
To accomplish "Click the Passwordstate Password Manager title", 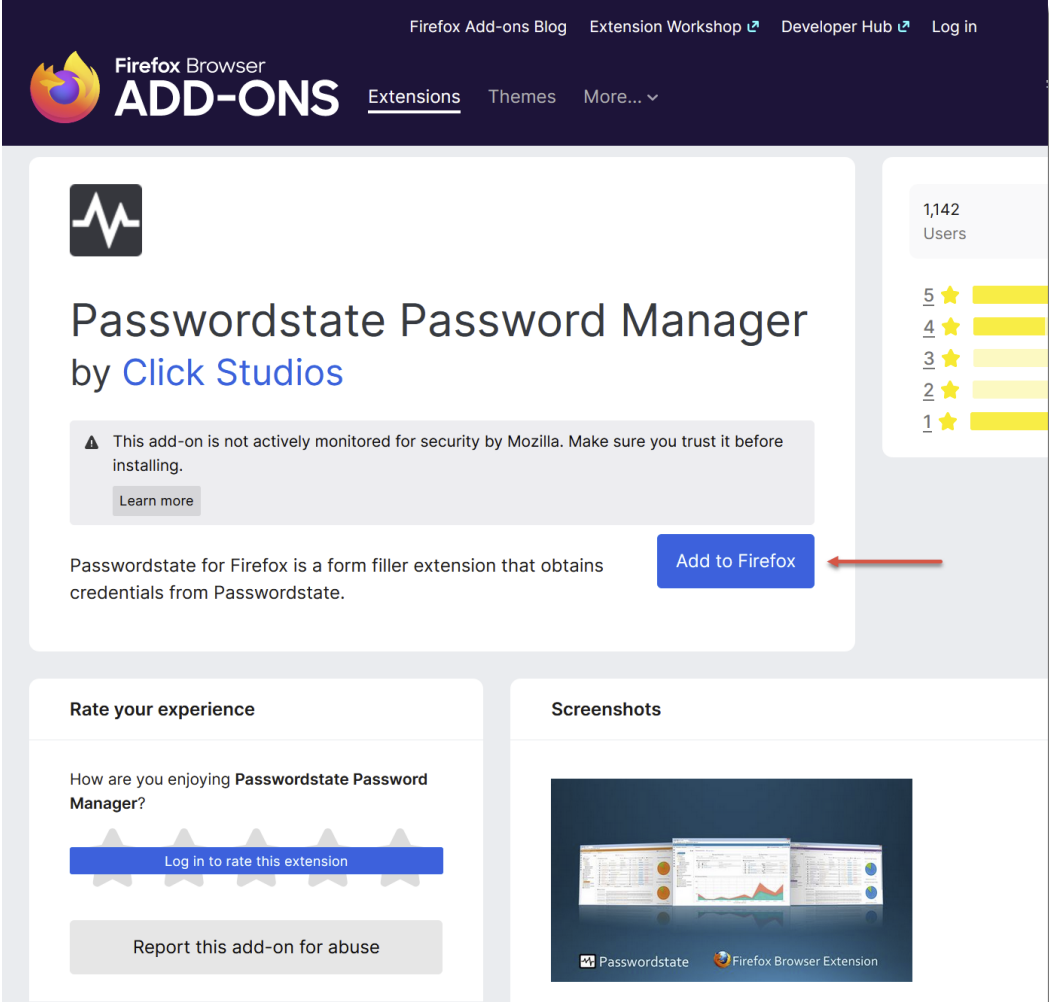I will pyautogui.click(x=439, y=320).
